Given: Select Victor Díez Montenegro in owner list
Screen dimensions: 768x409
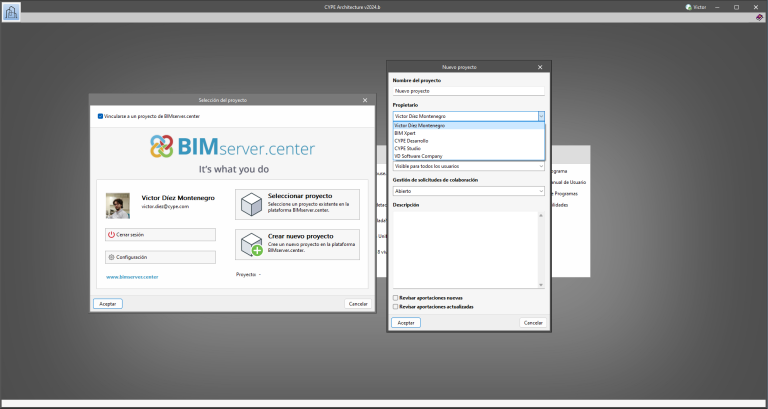Looking at the screenshot, I should click(469, 125).
